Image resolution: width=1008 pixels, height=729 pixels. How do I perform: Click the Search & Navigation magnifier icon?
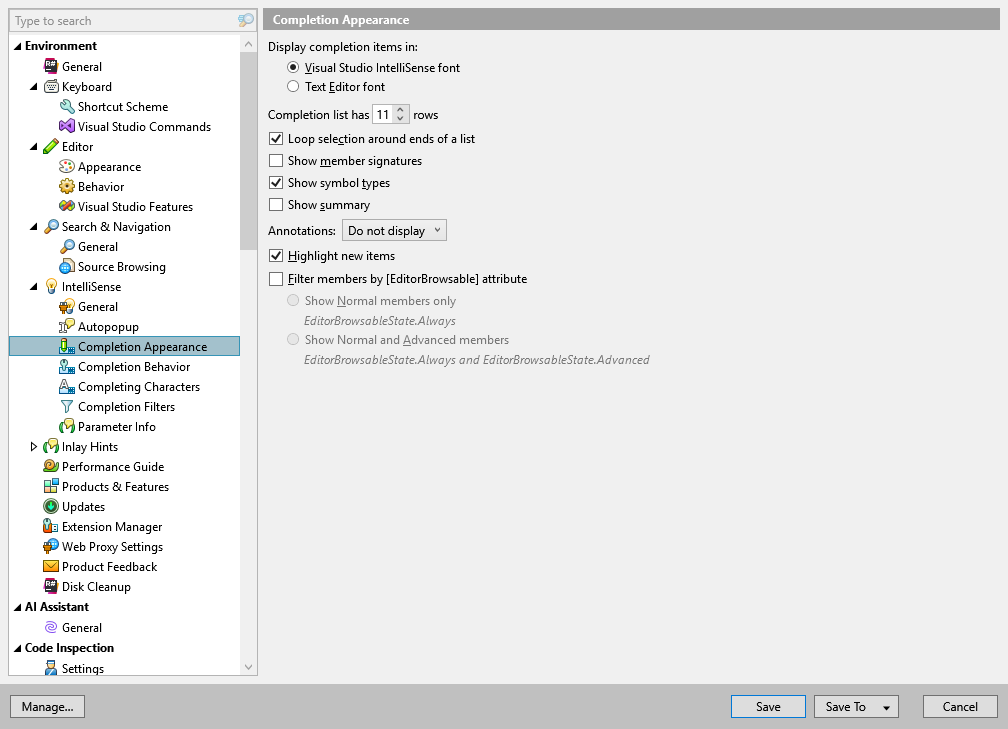tap(51, 226)
